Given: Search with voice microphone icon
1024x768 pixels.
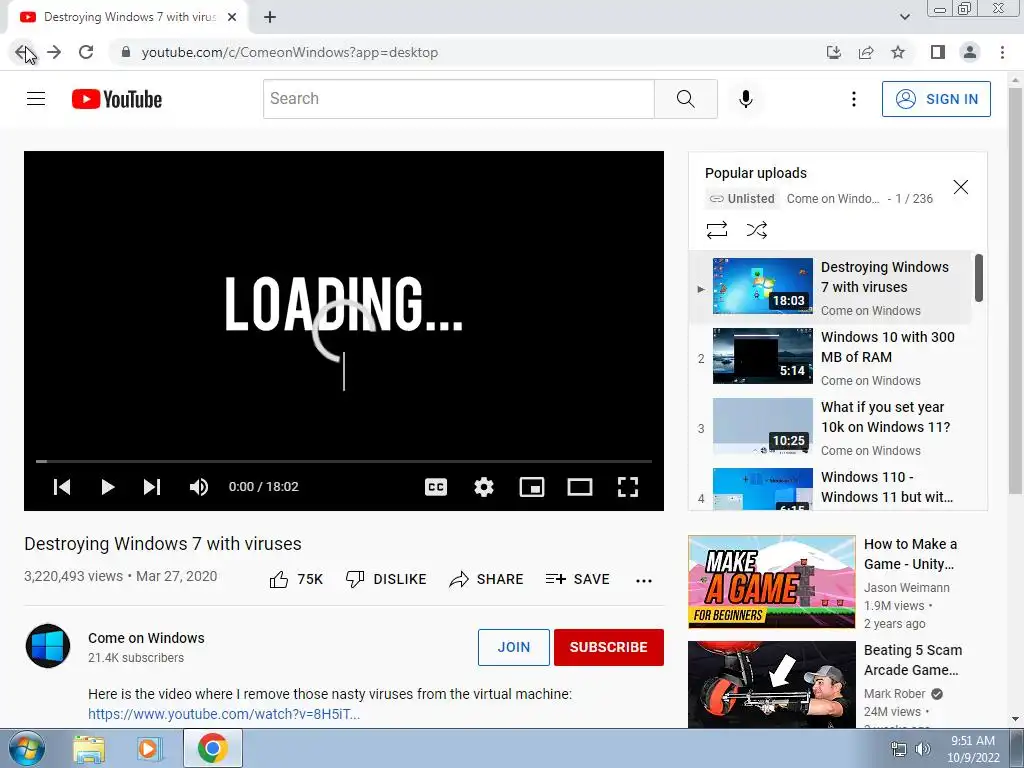Looking at the screenshot, I should pyautogui.click(x=746, y=99).
